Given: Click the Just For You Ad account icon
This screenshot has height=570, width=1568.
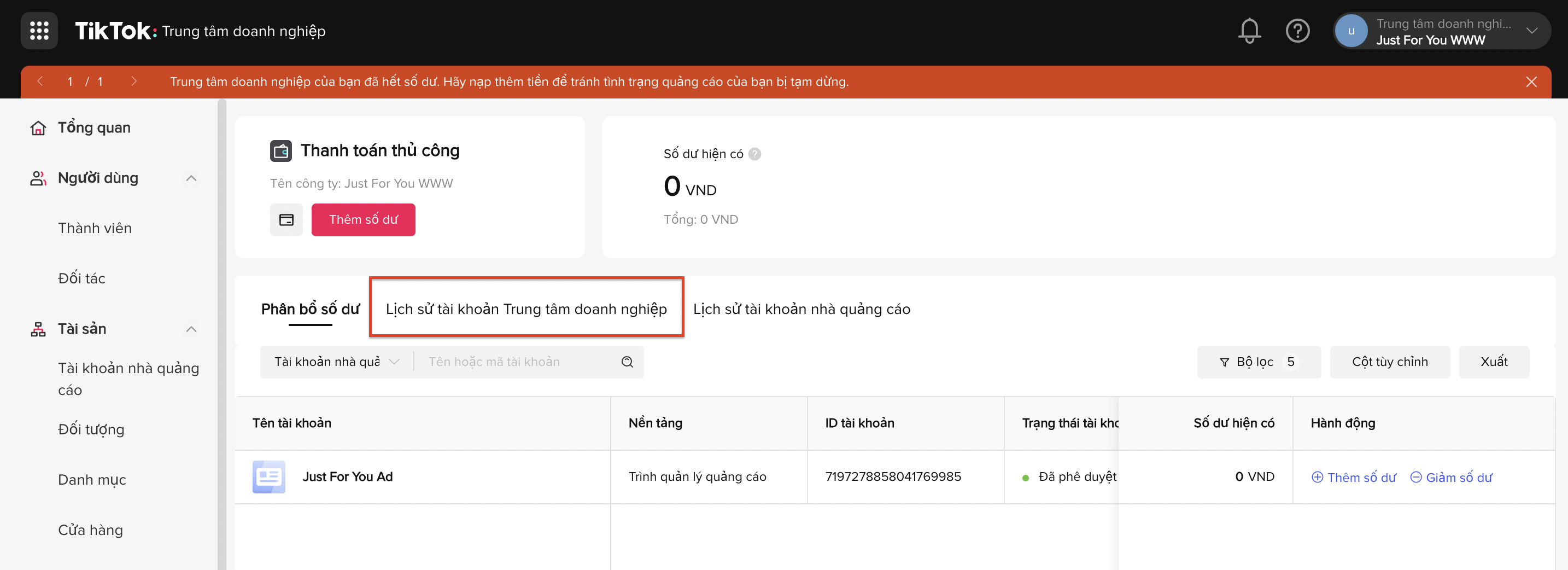Looking at the screenshot, I should [268, 477].
